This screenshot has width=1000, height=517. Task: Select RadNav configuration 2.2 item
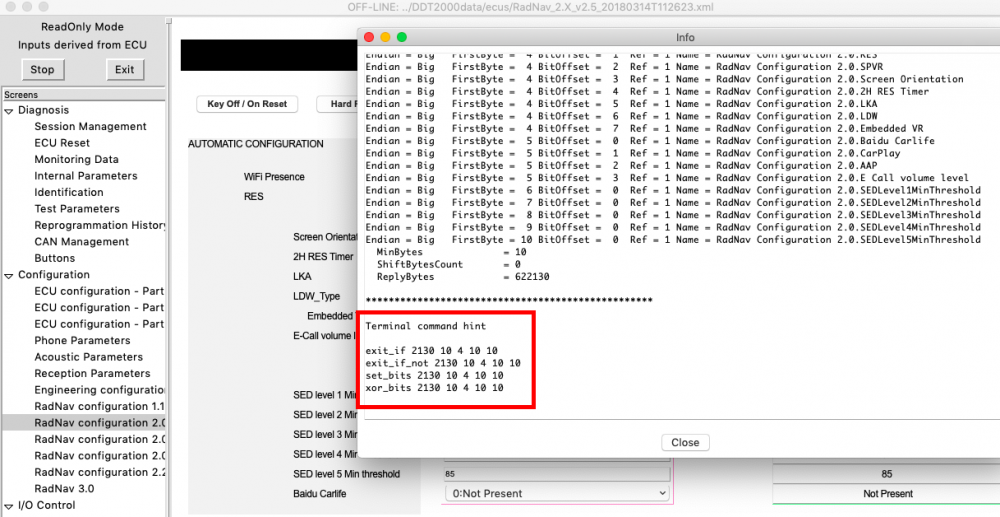click(99, 472)
